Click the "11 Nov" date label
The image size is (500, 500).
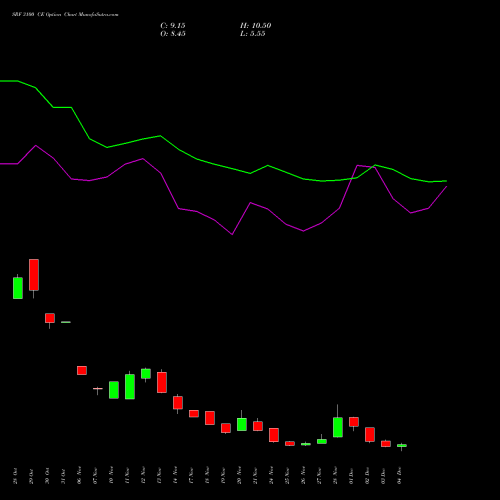point(127,476)
